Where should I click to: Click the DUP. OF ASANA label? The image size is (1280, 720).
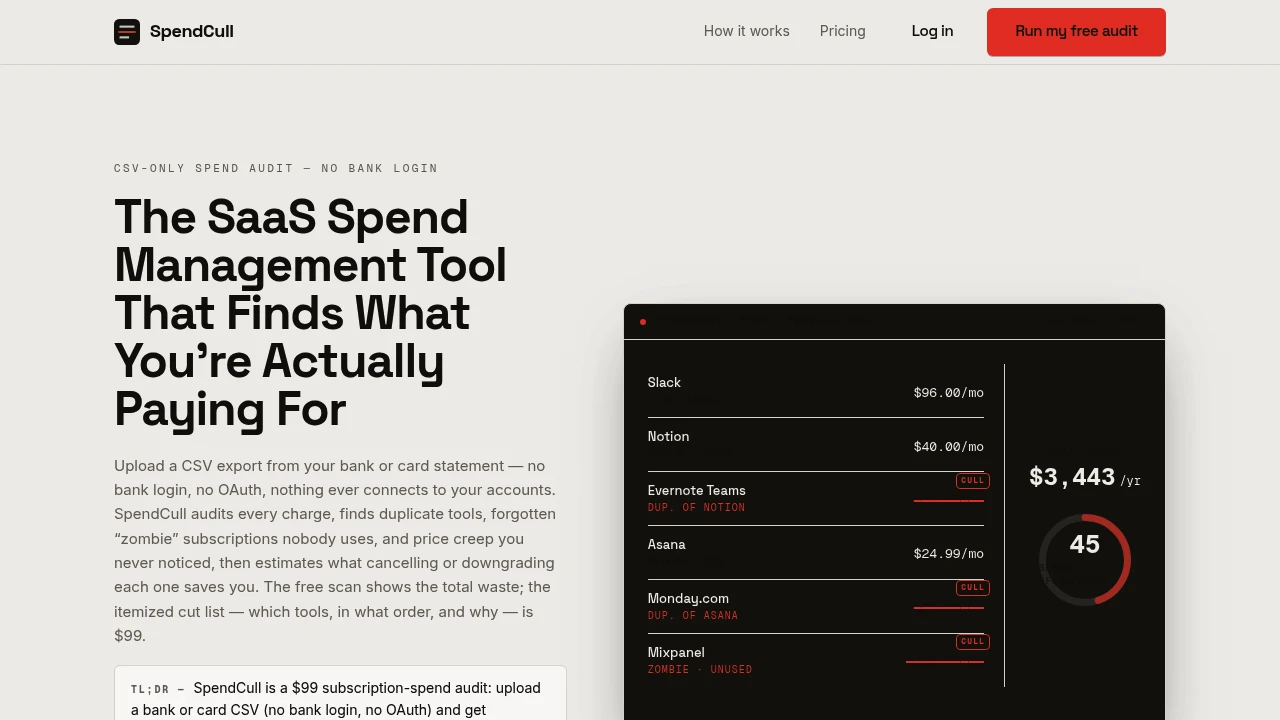click(693, 616)
